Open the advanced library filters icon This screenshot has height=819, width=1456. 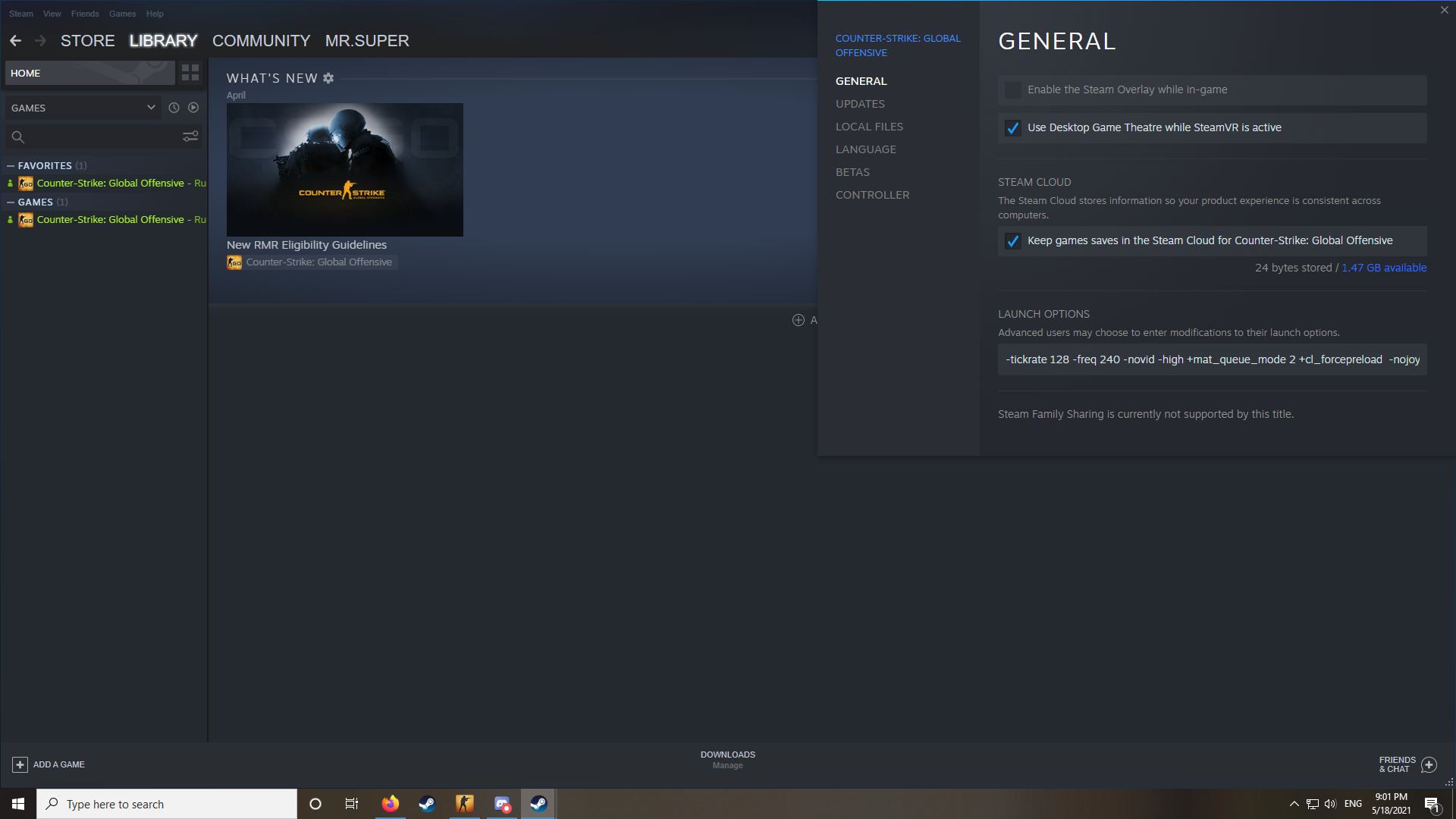tap(190, 136)
